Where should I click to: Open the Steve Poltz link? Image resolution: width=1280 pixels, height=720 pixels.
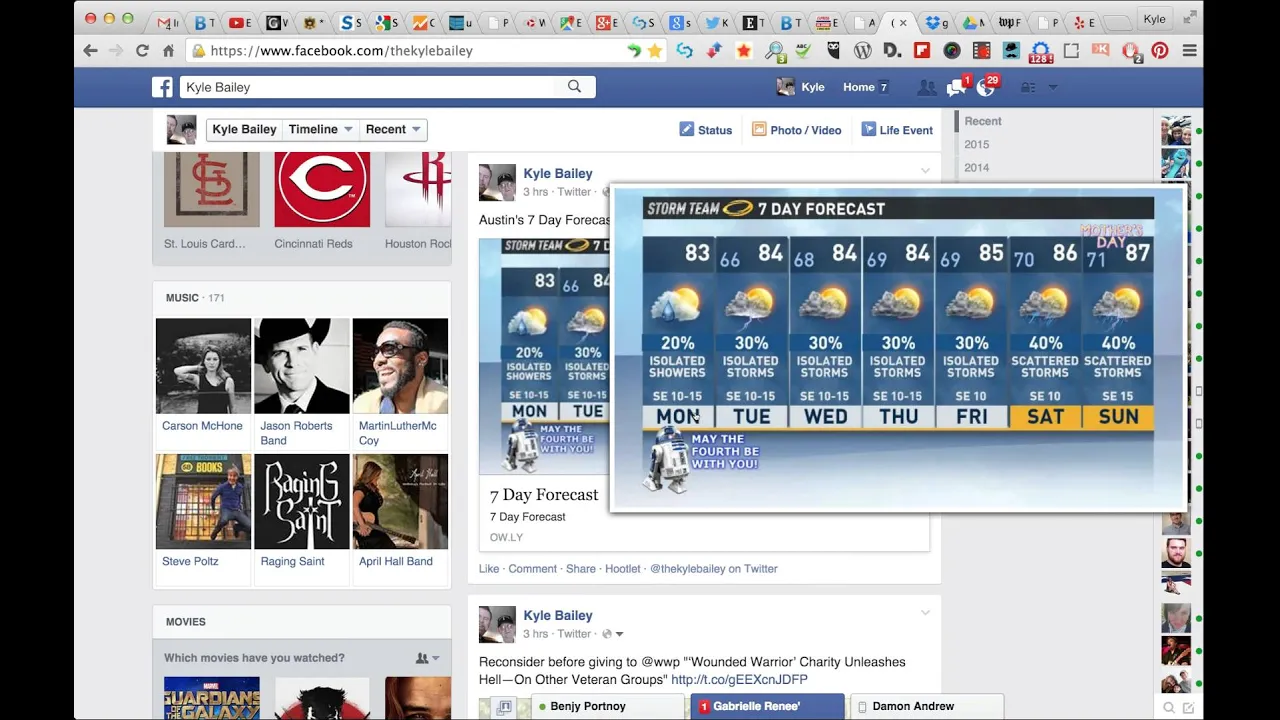tap(190, 561)
